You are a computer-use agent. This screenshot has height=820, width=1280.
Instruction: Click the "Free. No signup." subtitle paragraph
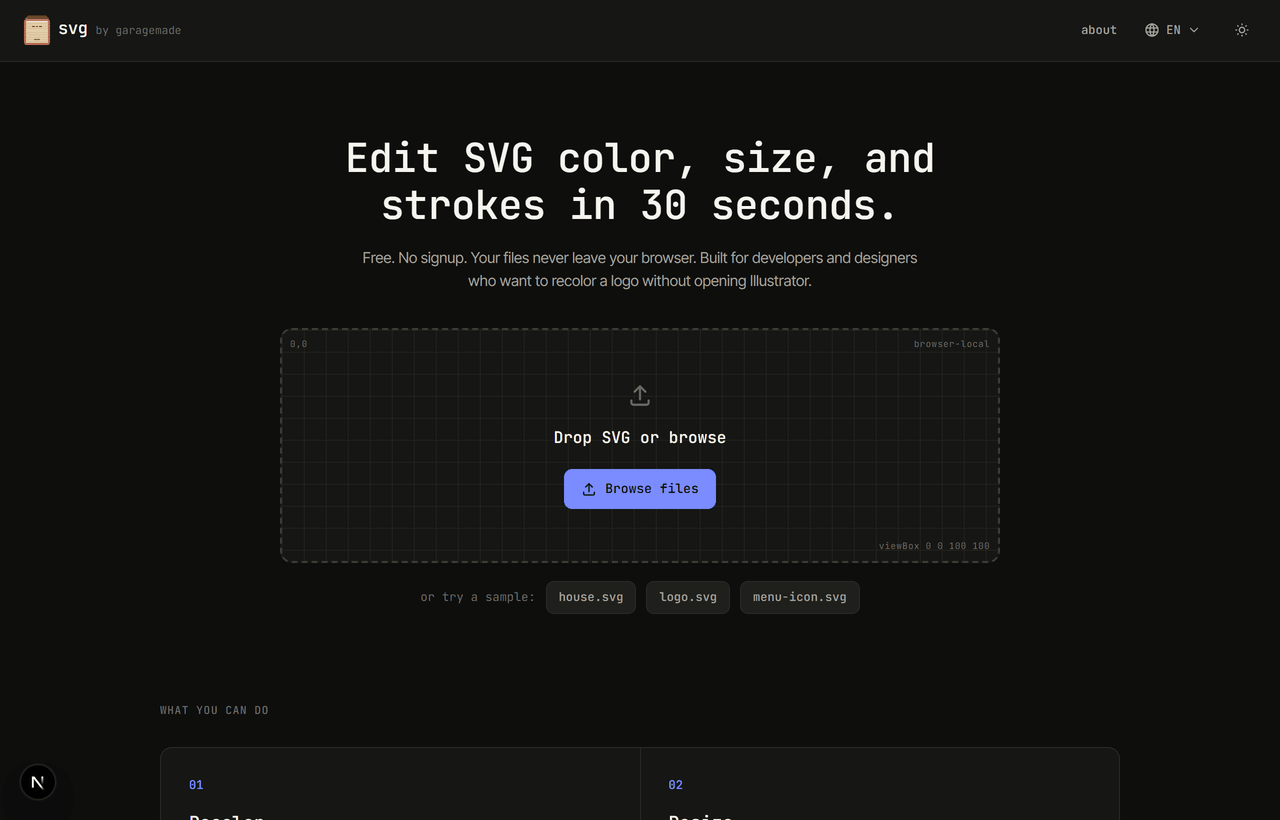coord(640,269)
